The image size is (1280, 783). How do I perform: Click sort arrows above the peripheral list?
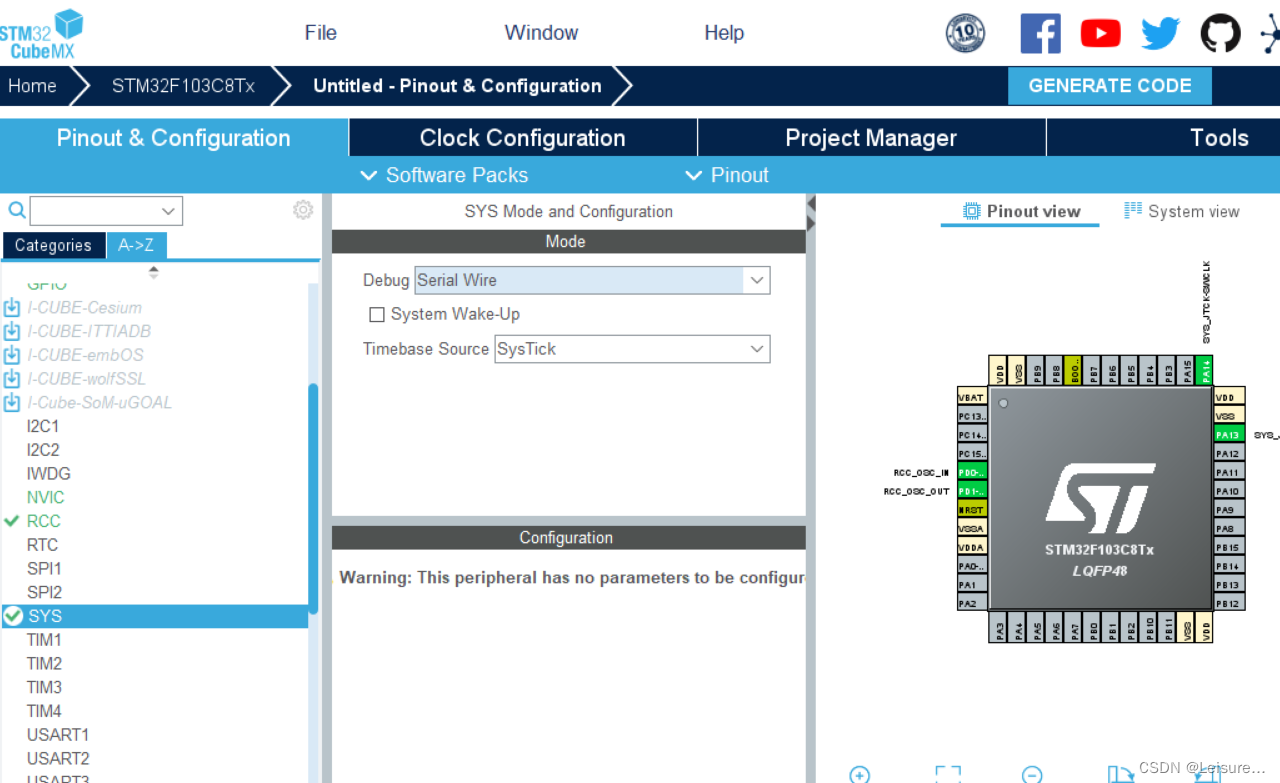tap(153, 271)
